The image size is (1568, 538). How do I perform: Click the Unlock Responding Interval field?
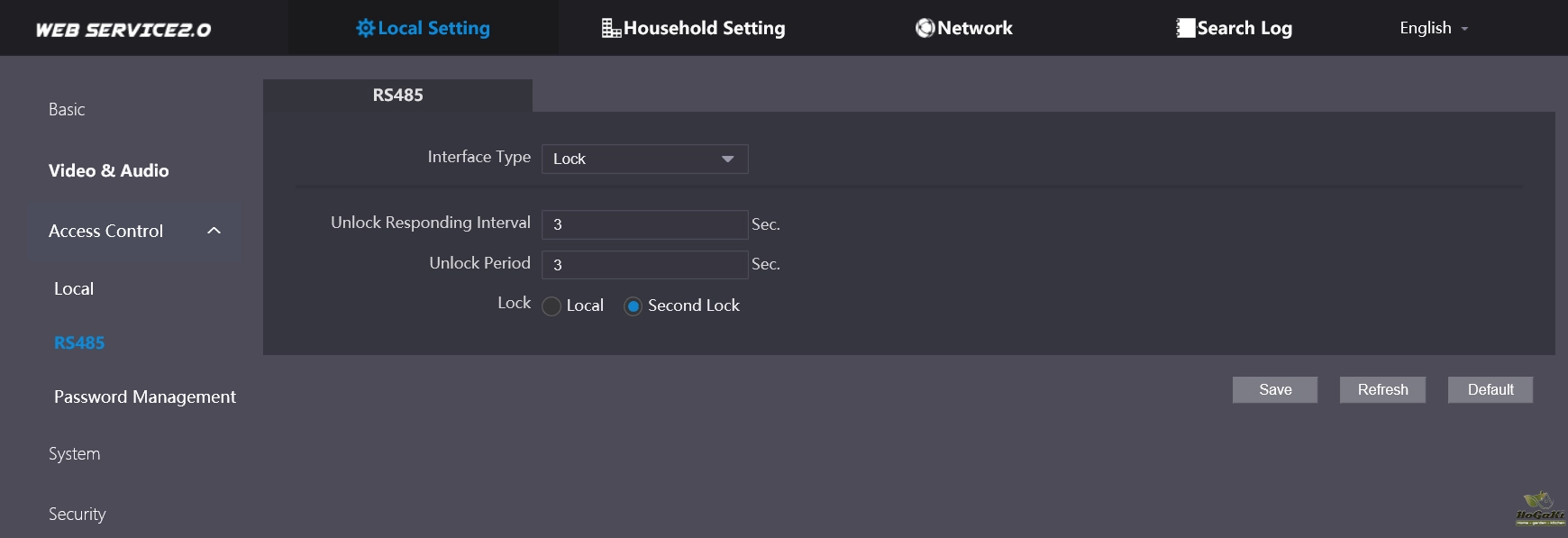[644, 224]
